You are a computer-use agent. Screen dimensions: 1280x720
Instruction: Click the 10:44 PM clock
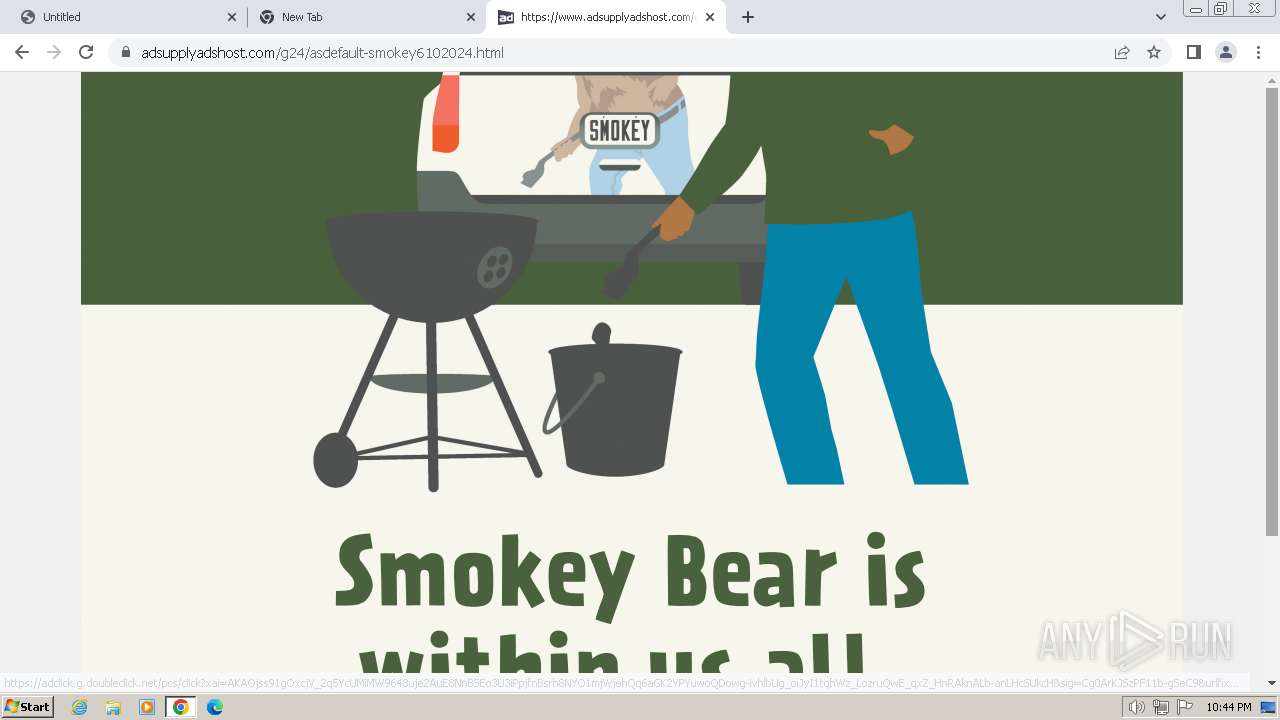click(x=1229, y=707)
